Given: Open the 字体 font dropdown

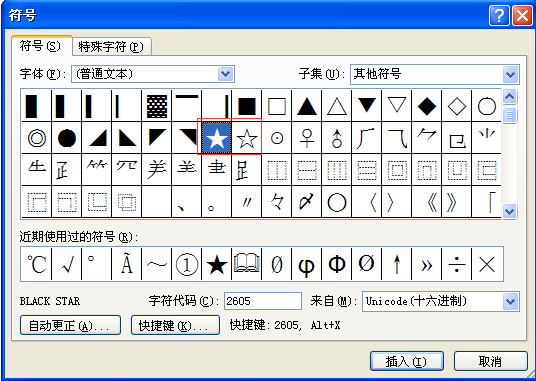Looking at the screenshot, I should coord(226,74).
